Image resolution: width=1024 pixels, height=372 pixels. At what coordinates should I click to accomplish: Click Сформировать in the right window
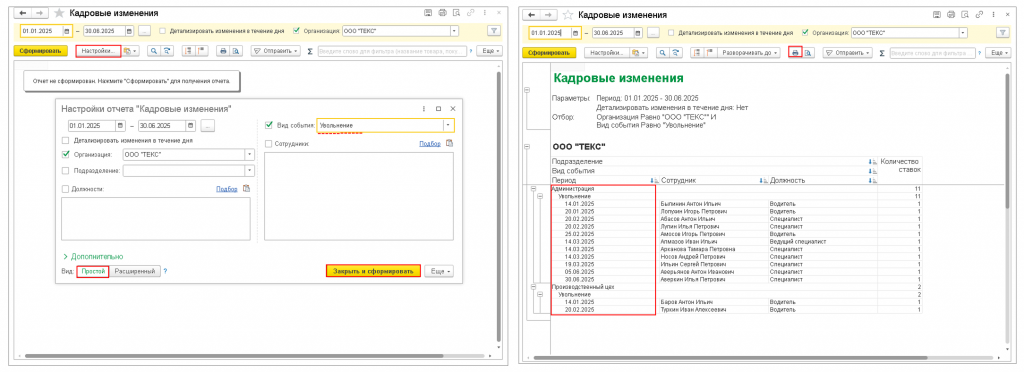pyautogui.click(x=549, y=53)
